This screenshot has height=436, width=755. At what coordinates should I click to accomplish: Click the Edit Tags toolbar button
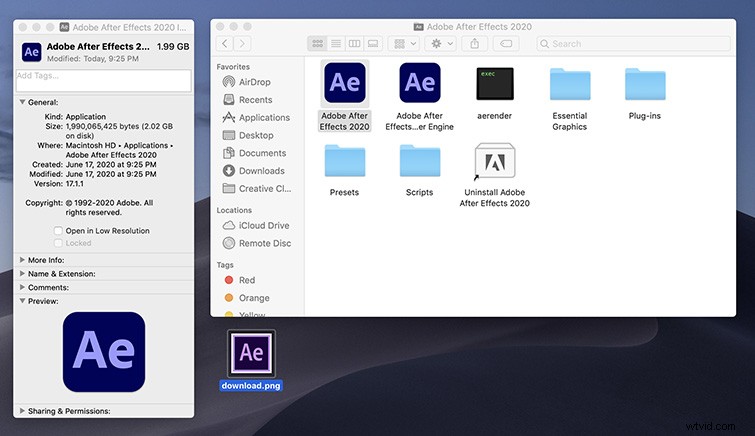tap(506, 44)
